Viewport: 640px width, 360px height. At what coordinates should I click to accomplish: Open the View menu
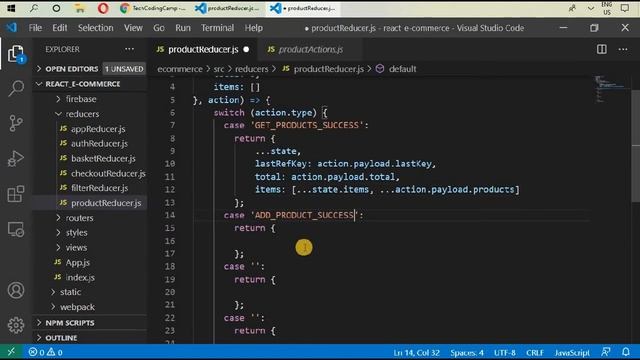pos(133,28)
